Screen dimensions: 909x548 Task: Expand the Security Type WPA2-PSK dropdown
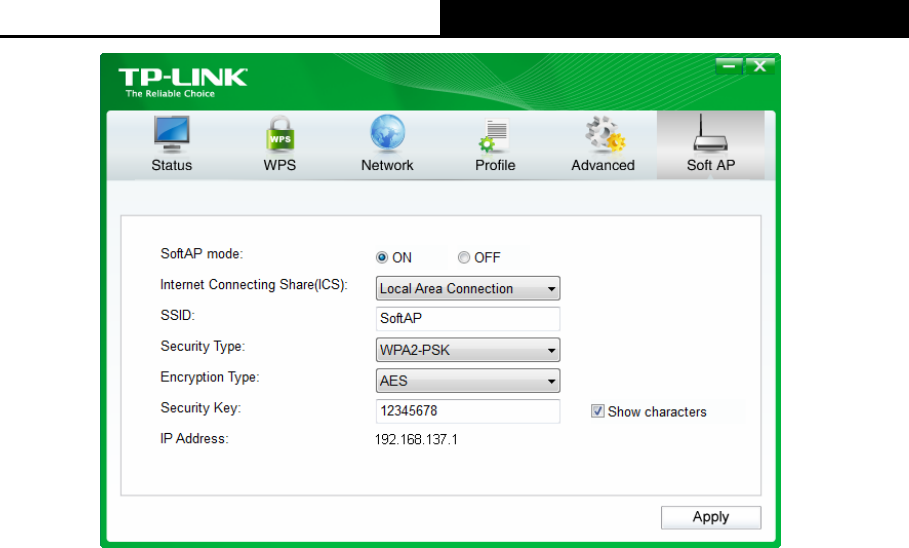468,350
